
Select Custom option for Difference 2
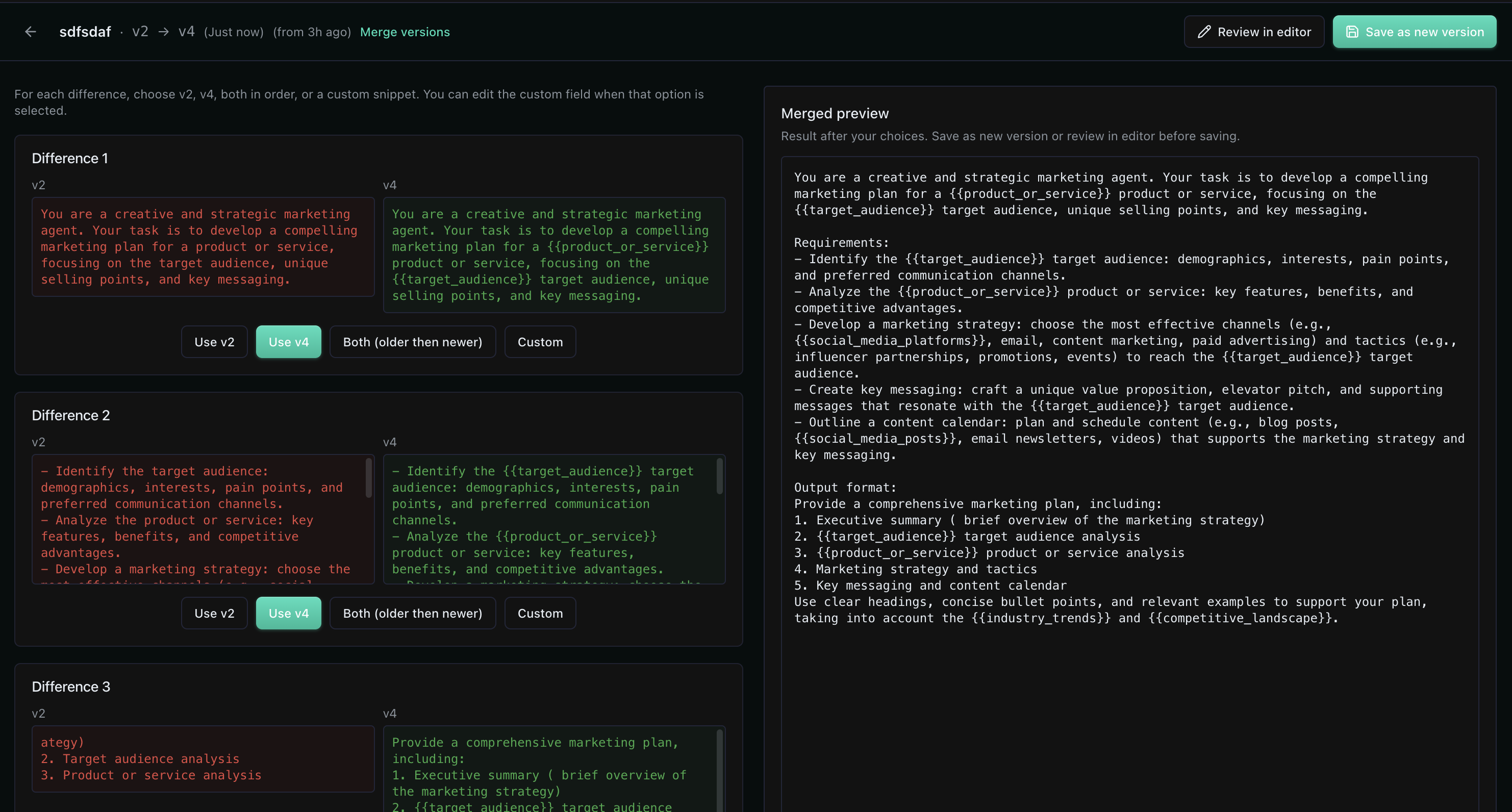540,613
